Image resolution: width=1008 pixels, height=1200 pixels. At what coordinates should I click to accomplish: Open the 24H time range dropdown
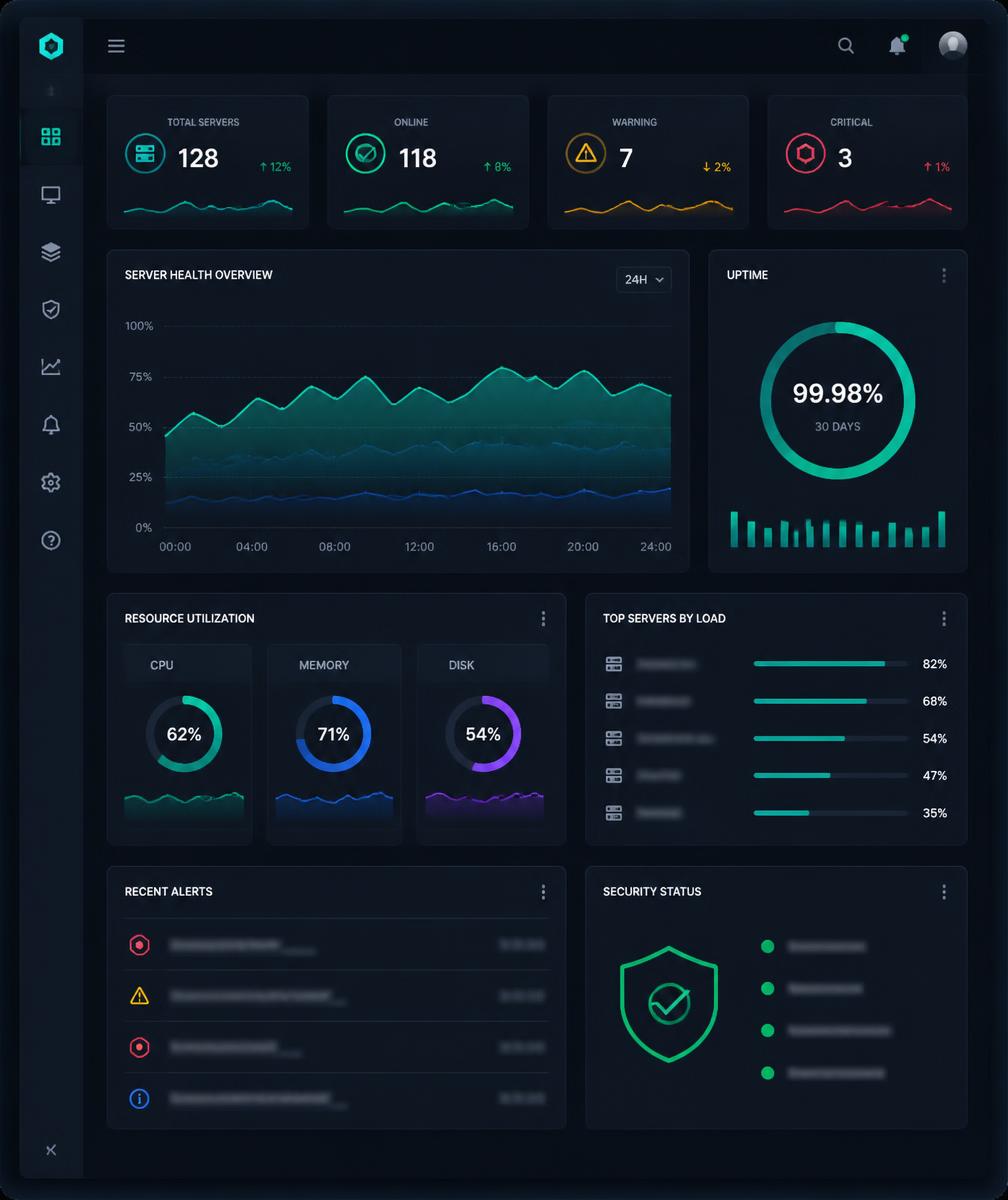click(644, 280)
